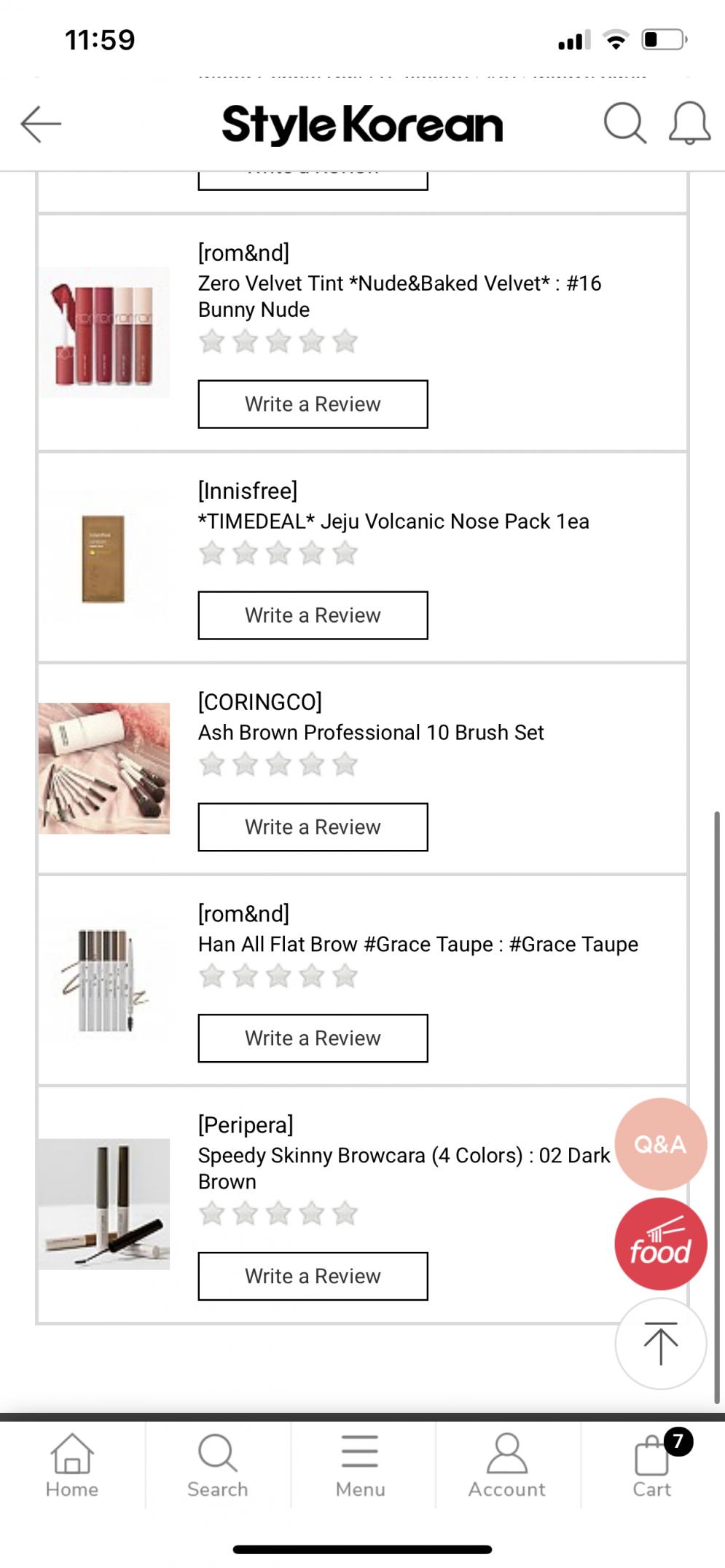The height and width of the screenshot is (1568, 725).
Task: Go to Home tab
Action: click(x=72, y=1465)
